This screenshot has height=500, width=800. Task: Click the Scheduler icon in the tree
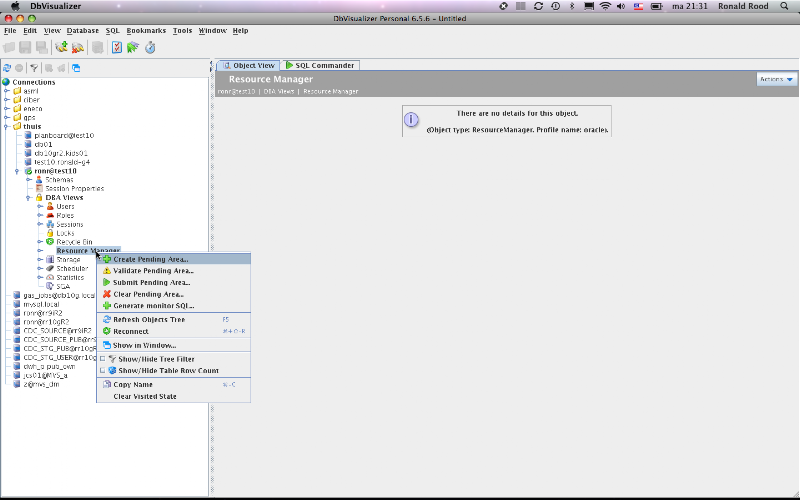pos(50,268)
